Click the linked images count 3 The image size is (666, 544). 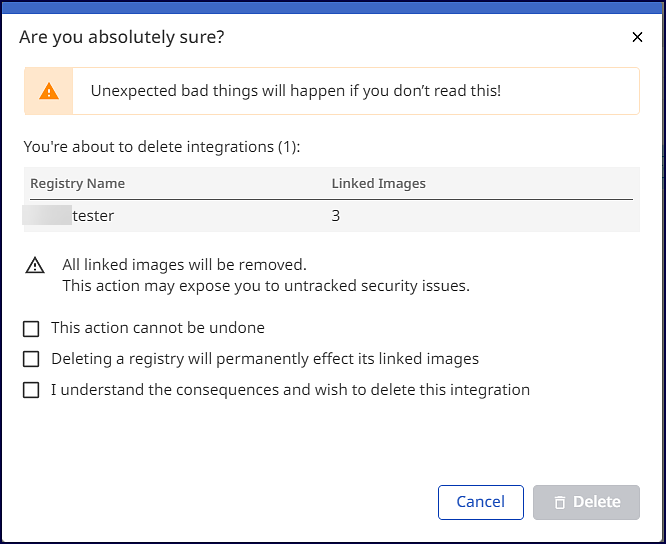[336, 215]
